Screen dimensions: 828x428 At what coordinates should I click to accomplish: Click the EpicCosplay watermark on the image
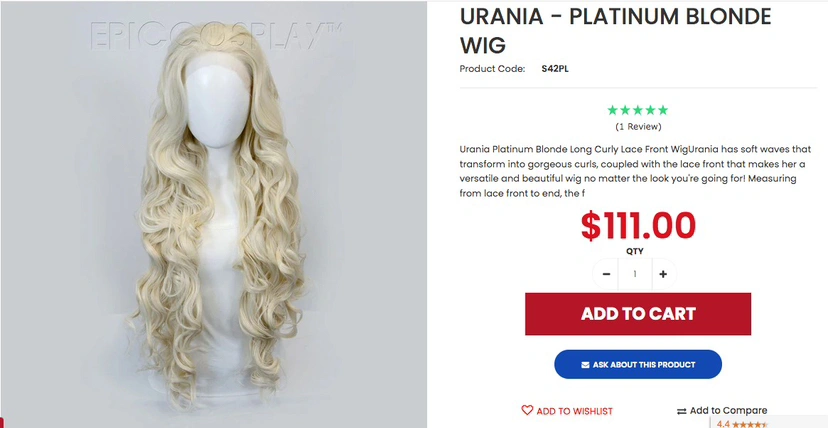pyautogui.click(x=215, y=36)
